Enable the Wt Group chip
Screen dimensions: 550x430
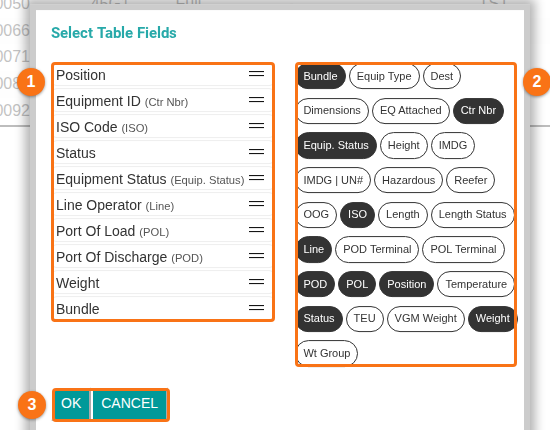click(327, 353)
